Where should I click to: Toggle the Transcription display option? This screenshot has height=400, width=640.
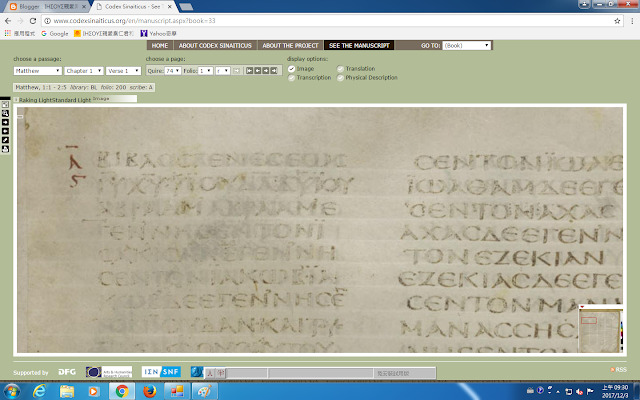point(291,78)
